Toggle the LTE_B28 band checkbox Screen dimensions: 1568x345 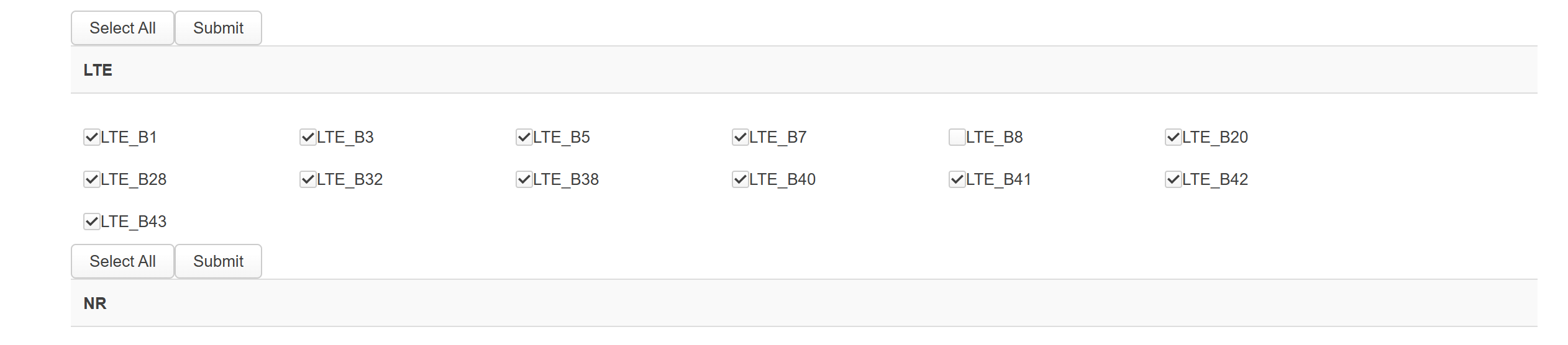pos(92,179)
